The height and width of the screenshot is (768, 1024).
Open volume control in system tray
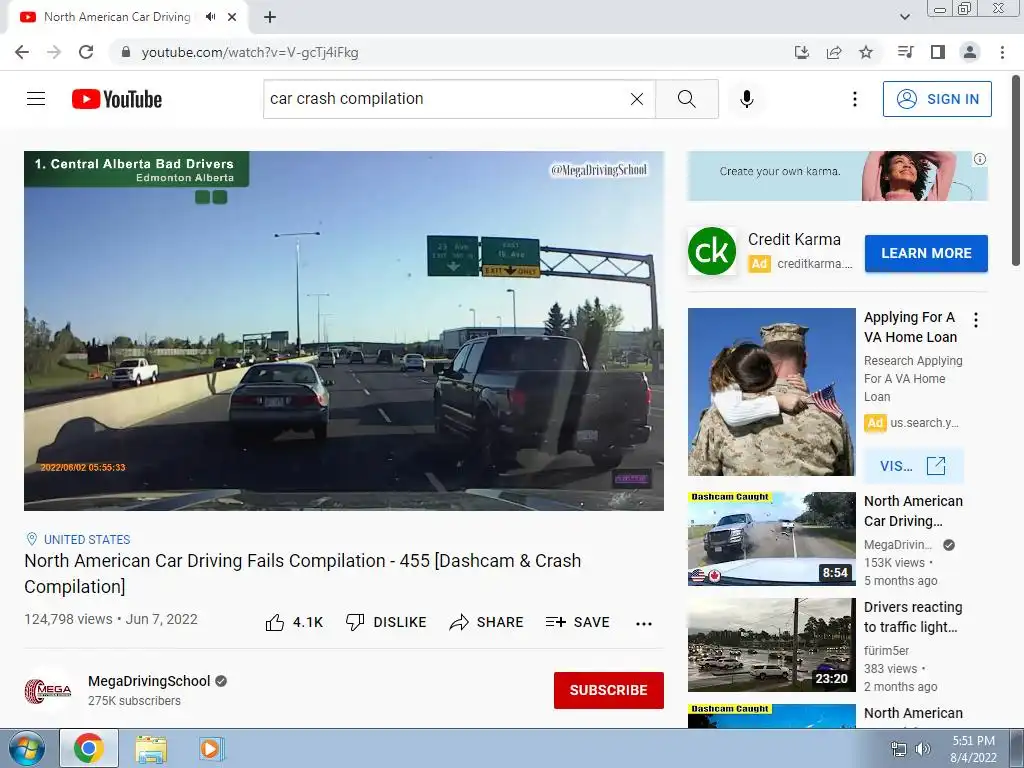[x=922, y=749]
